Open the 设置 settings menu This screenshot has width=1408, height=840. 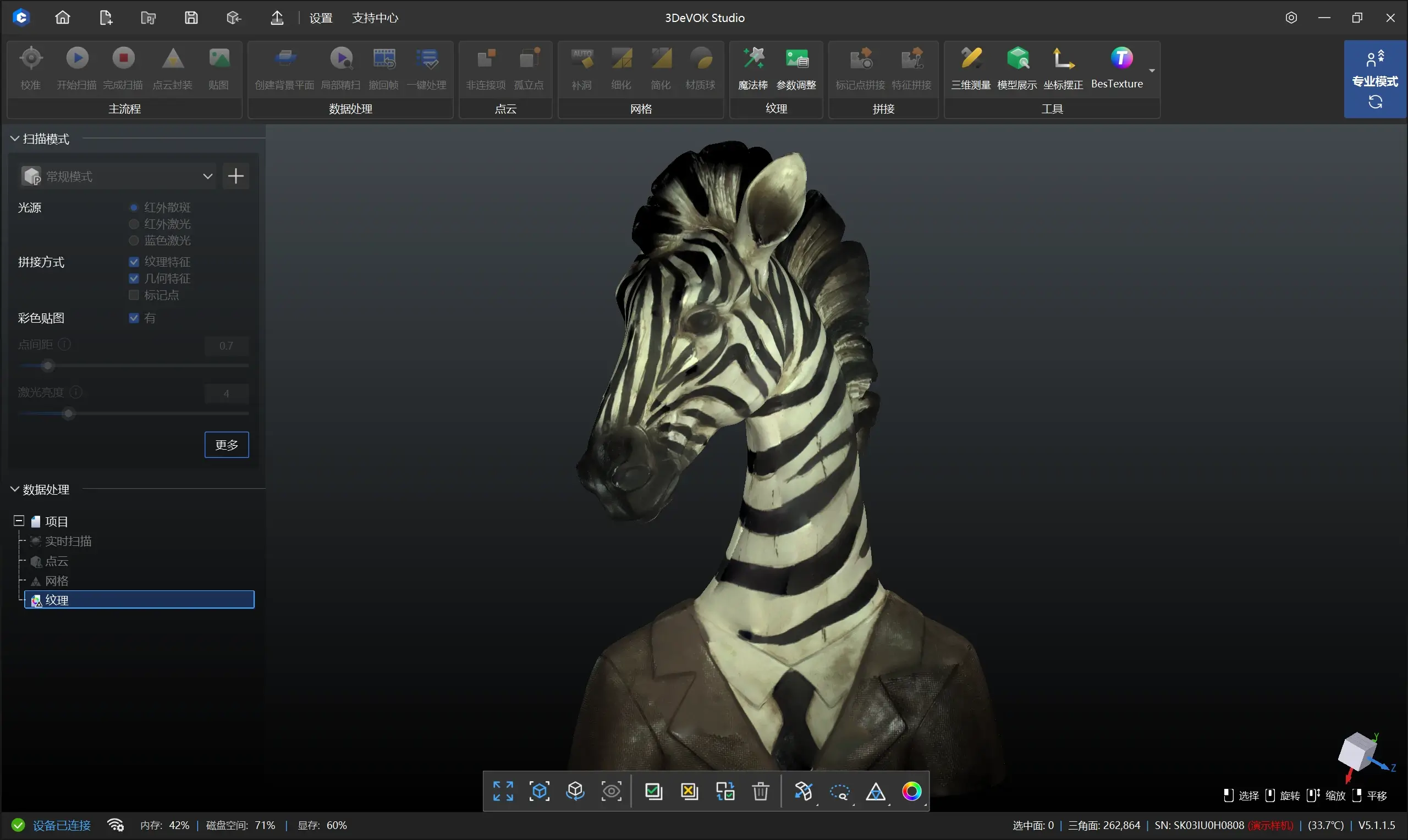click(321, 18)
